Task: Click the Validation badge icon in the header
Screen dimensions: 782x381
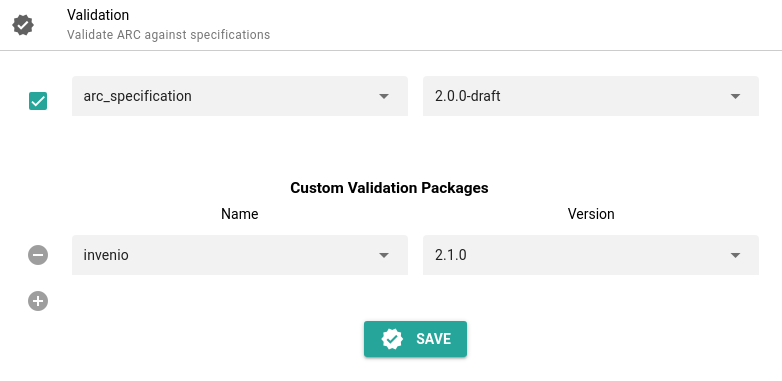Action: 23,25
